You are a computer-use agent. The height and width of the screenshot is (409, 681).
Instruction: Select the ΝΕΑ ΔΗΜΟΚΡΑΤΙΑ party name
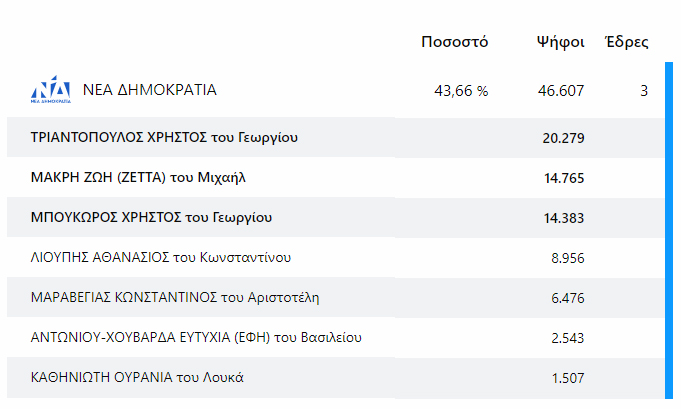click(149, 90)
